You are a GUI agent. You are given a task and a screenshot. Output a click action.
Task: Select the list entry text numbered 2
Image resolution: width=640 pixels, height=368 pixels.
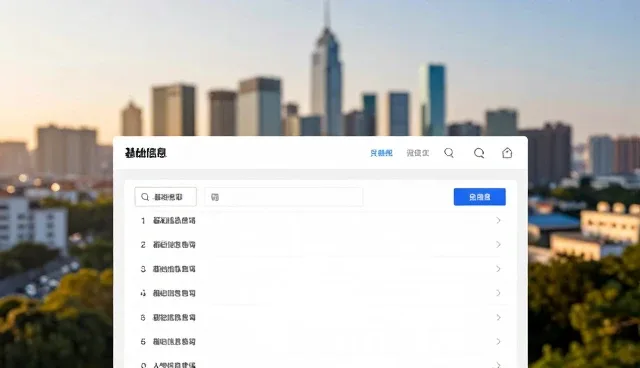[x=174, y=245]
